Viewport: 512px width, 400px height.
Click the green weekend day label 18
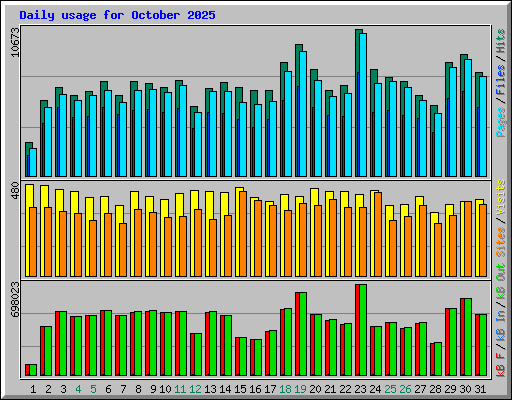point(285,389)
